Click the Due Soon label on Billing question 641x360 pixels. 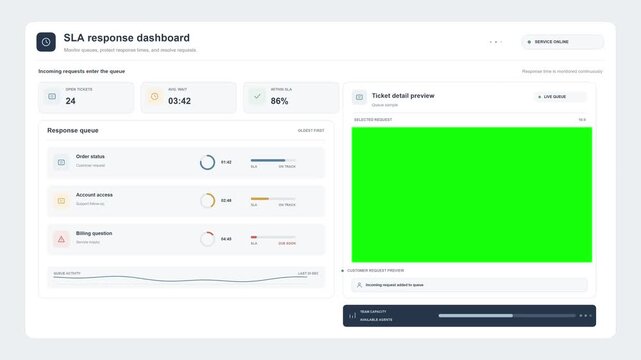point(287,243)
